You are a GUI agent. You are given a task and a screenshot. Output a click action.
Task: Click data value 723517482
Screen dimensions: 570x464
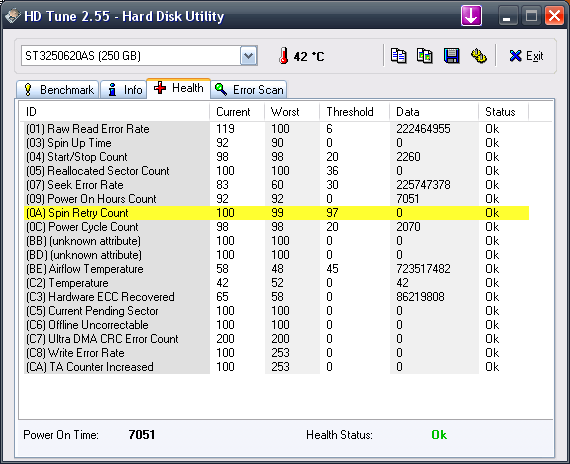(423, 269)
